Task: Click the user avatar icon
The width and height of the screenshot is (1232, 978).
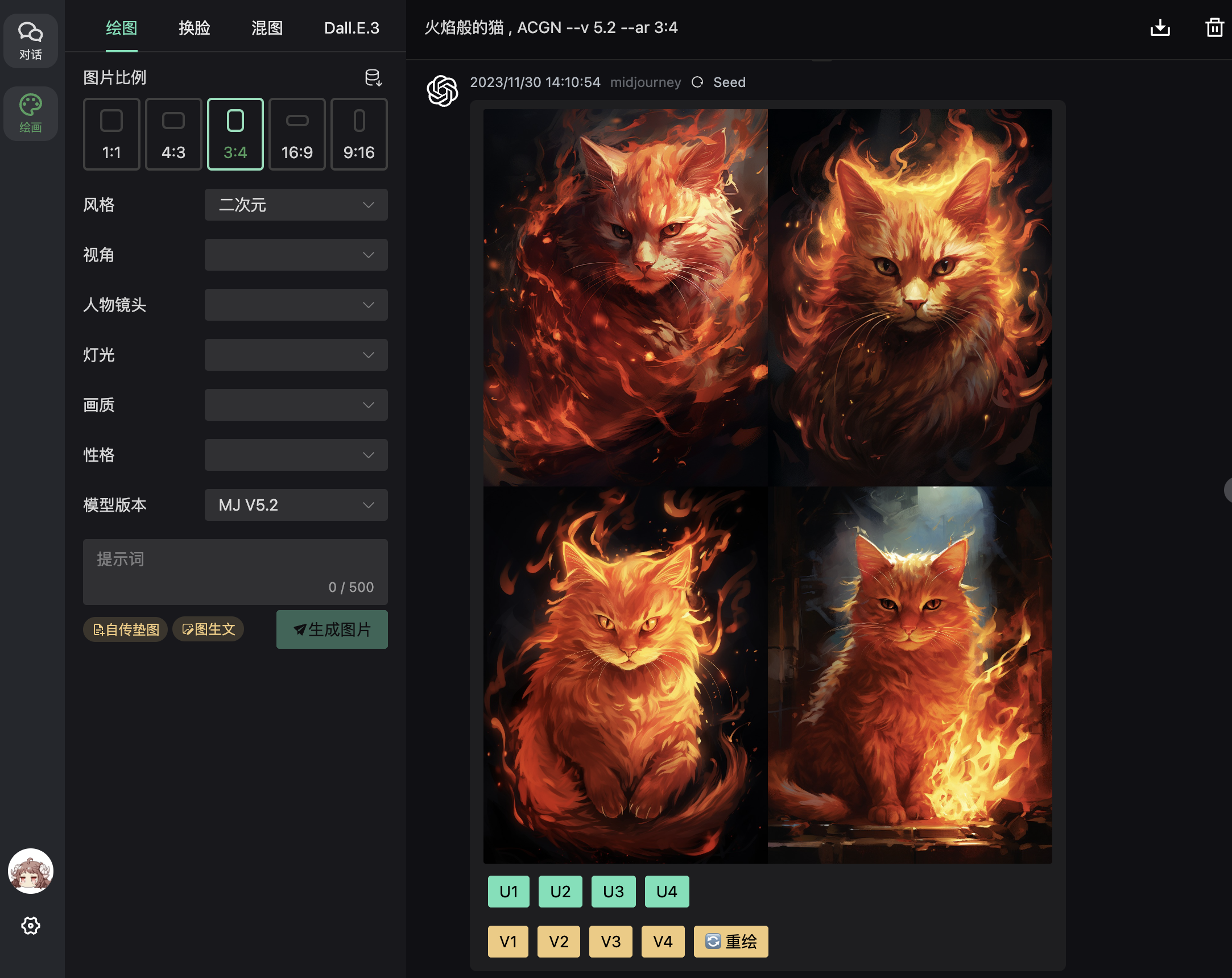Action: [x=30, y=871]
